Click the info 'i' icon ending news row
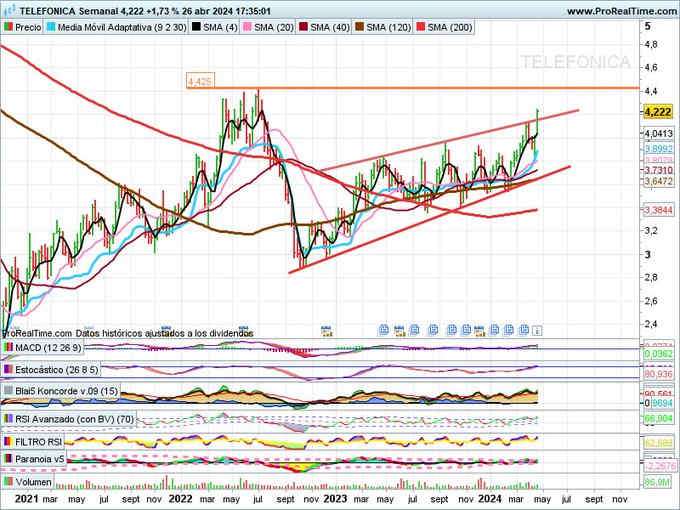 (537, 331)
